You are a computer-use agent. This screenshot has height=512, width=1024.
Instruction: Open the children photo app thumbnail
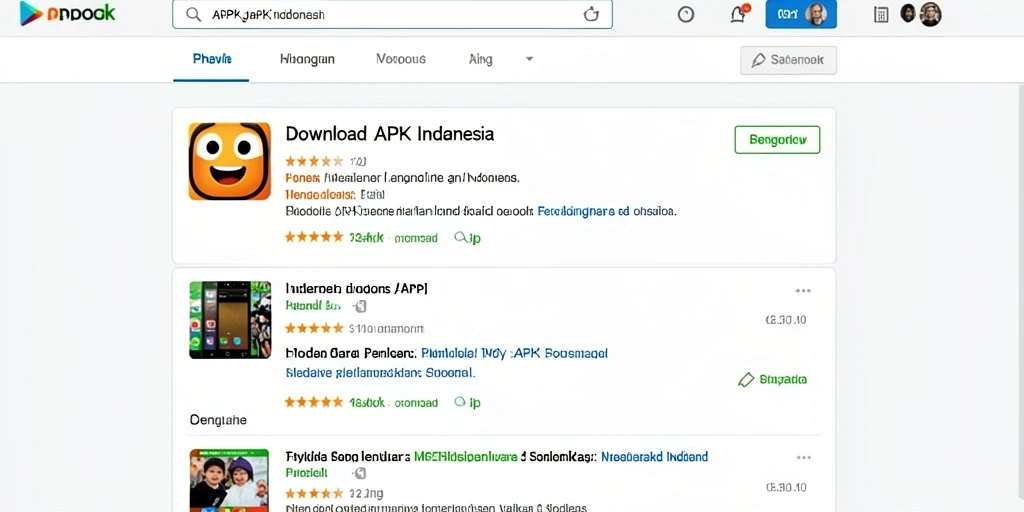click(x=229, y=480)
